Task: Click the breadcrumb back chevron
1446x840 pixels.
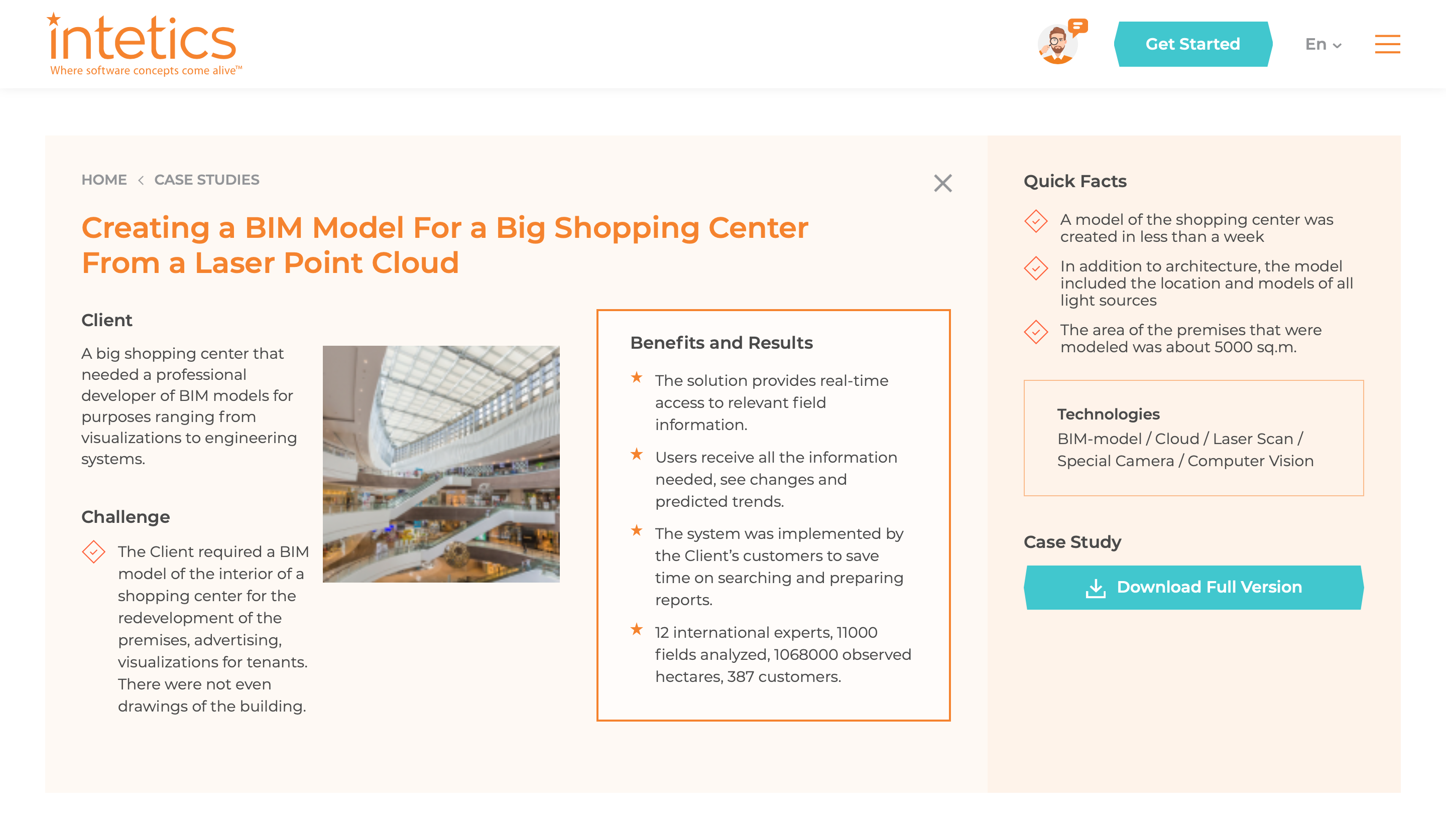Action: (141, 180)
